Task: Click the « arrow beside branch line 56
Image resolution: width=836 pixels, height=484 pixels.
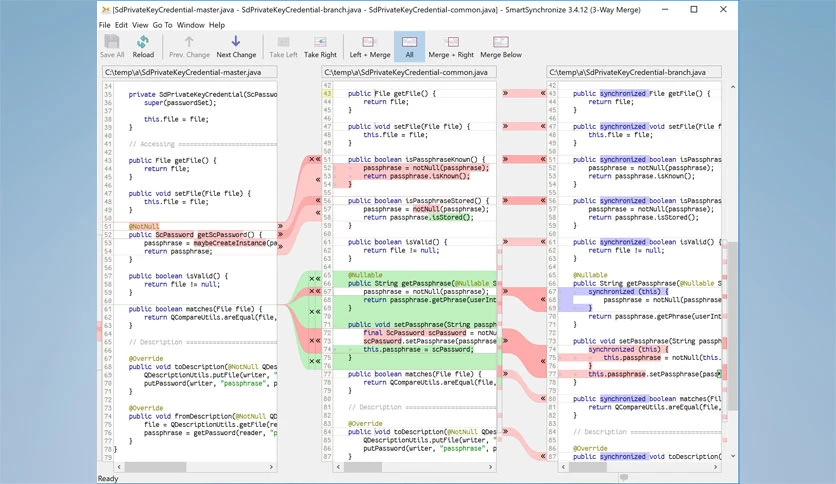Action: pyautogui.click(x=543, y=201)
